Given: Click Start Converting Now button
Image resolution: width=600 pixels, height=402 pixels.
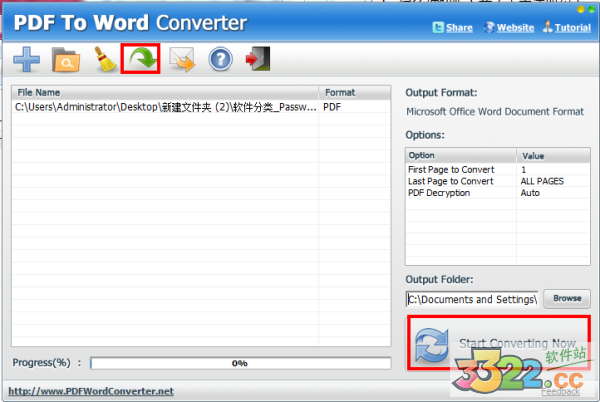Looking at the screenshot, I should click(x=499, y=343).
